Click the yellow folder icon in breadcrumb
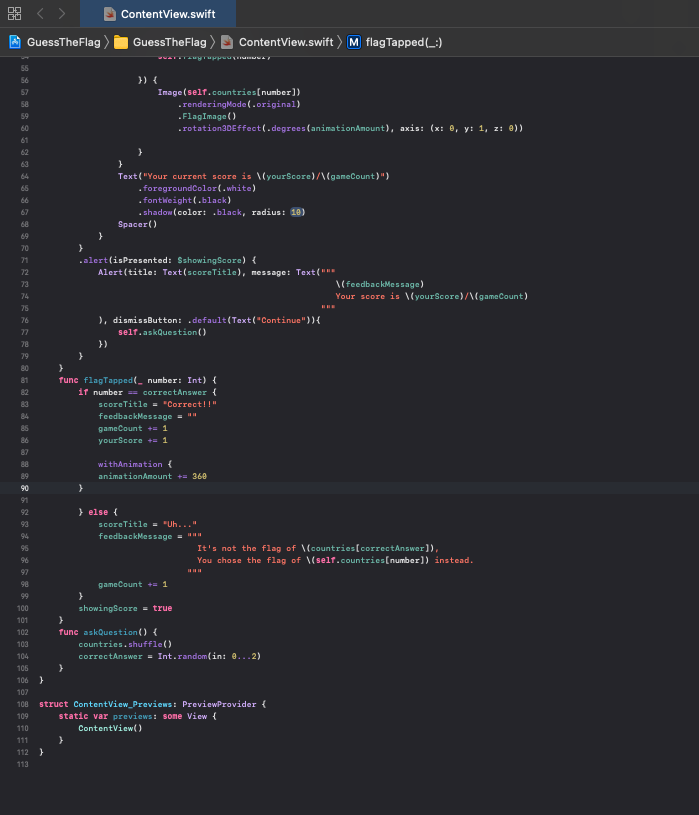 coord(121,42)
